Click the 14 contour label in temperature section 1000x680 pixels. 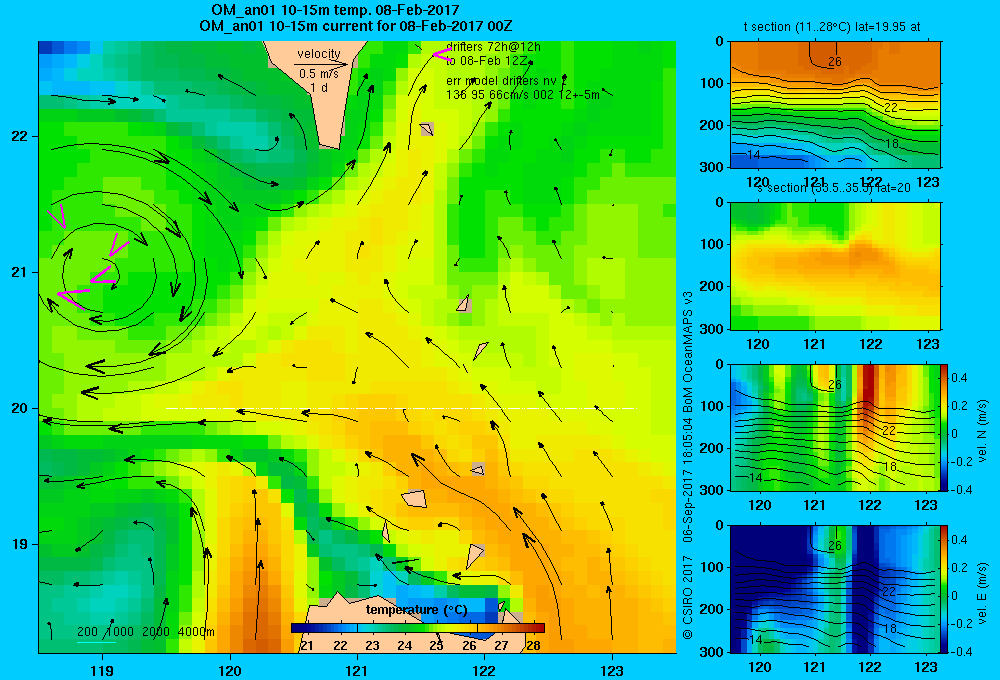(x=753, y=155)
